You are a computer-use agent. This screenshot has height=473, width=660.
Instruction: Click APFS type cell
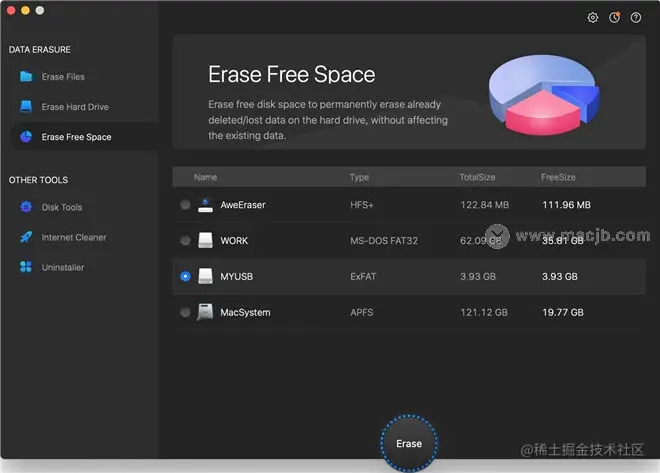coord(362,312)
